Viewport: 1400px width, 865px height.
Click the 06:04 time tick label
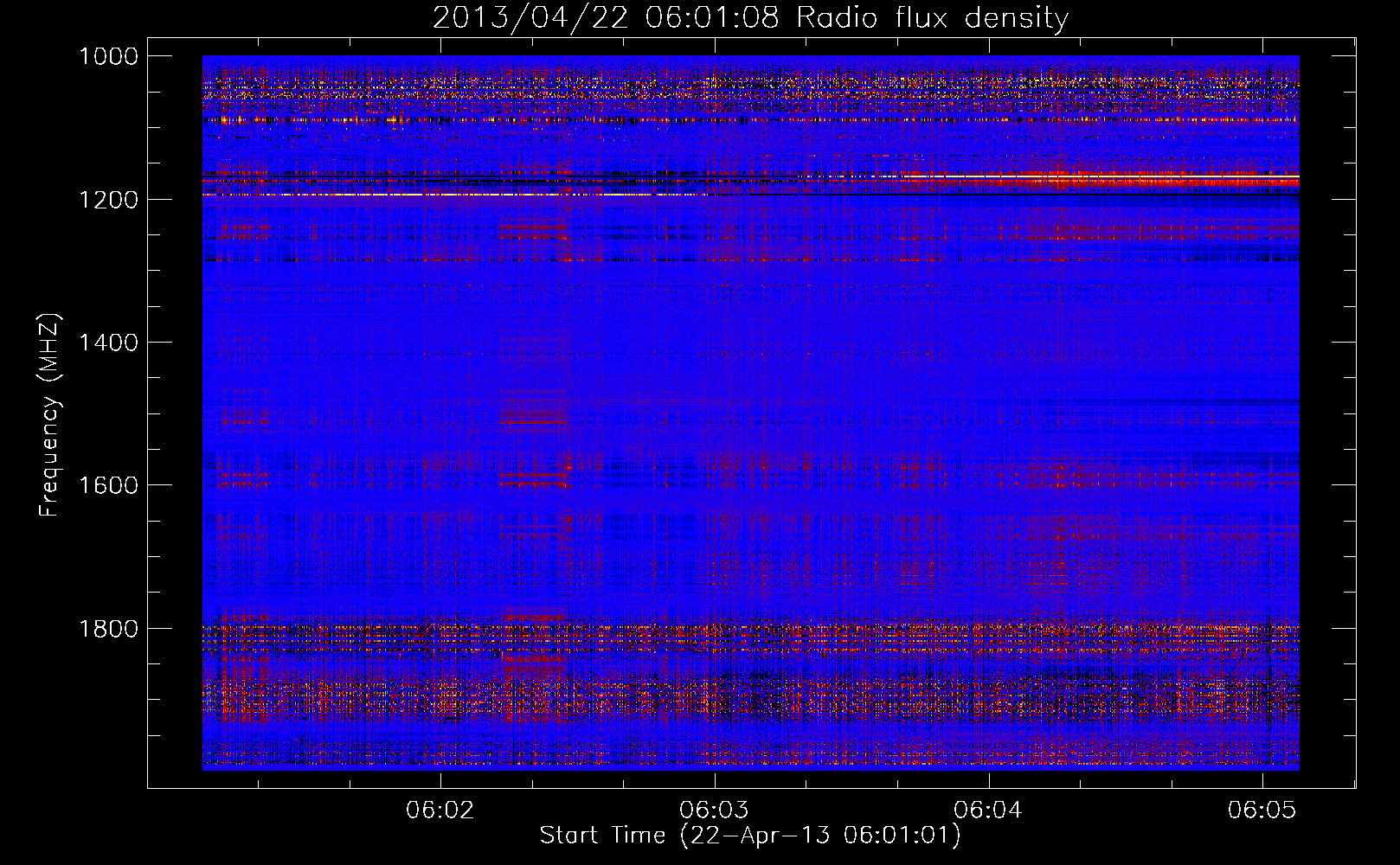tap(988, 811)
